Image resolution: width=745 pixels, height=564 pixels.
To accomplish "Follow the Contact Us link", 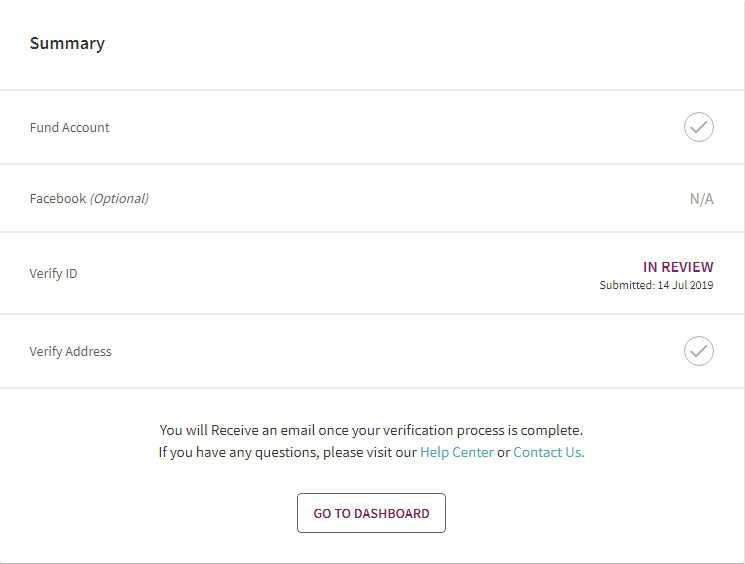I will click(x=548, y=452).
